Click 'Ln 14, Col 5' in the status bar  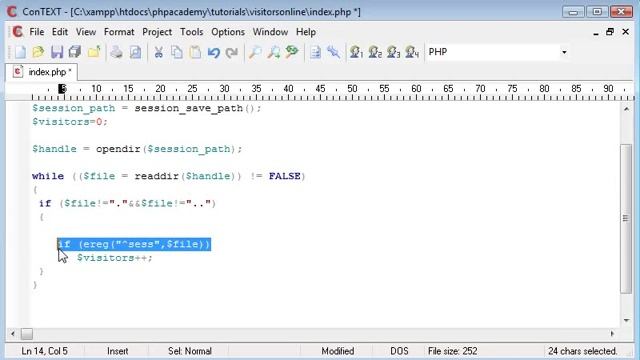(x=44, y=351)
